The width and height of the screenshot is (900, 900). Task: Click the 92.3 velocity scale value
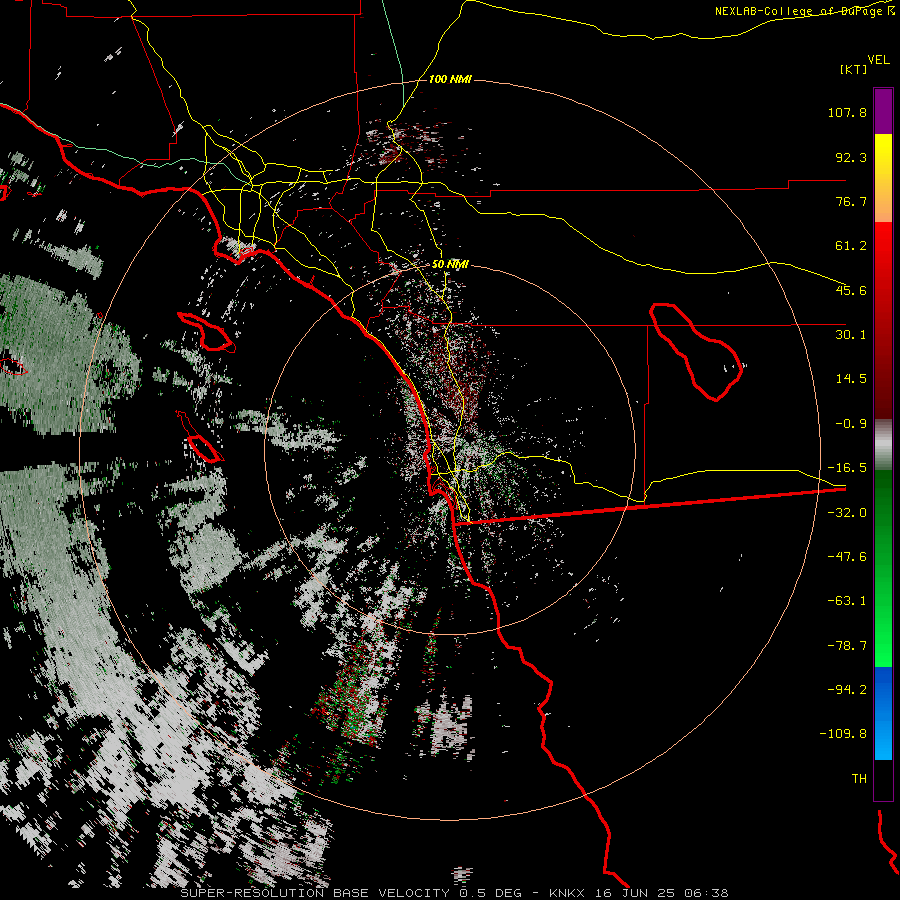[851, 157]
